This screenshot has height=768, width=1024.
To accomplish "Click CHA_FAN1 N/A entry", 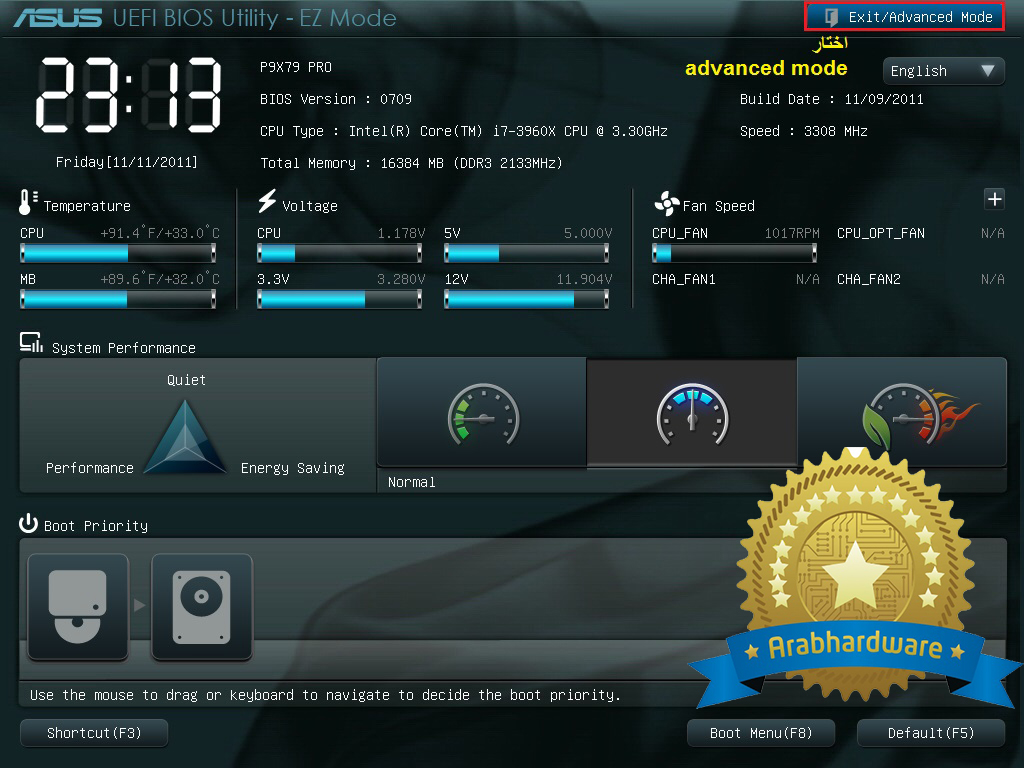I will pos(735,280).
